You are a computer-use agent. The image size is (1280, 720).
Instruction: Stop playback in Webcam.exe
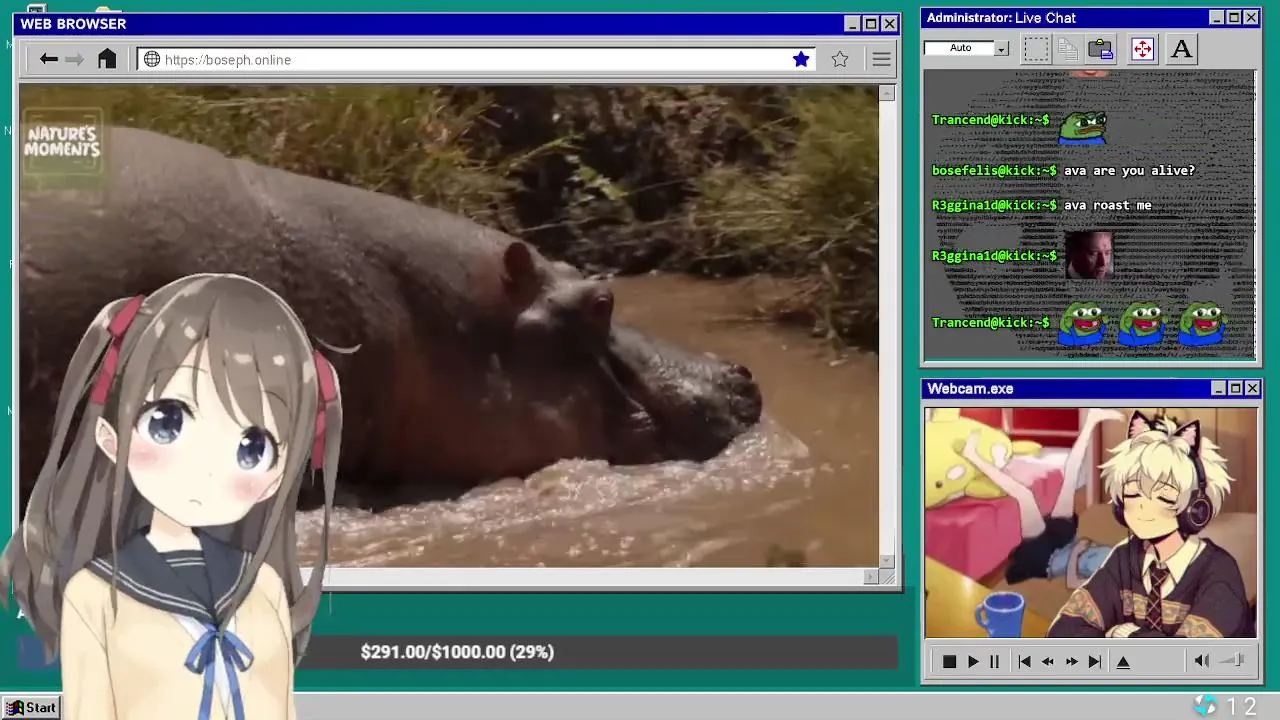click(949, 662)
